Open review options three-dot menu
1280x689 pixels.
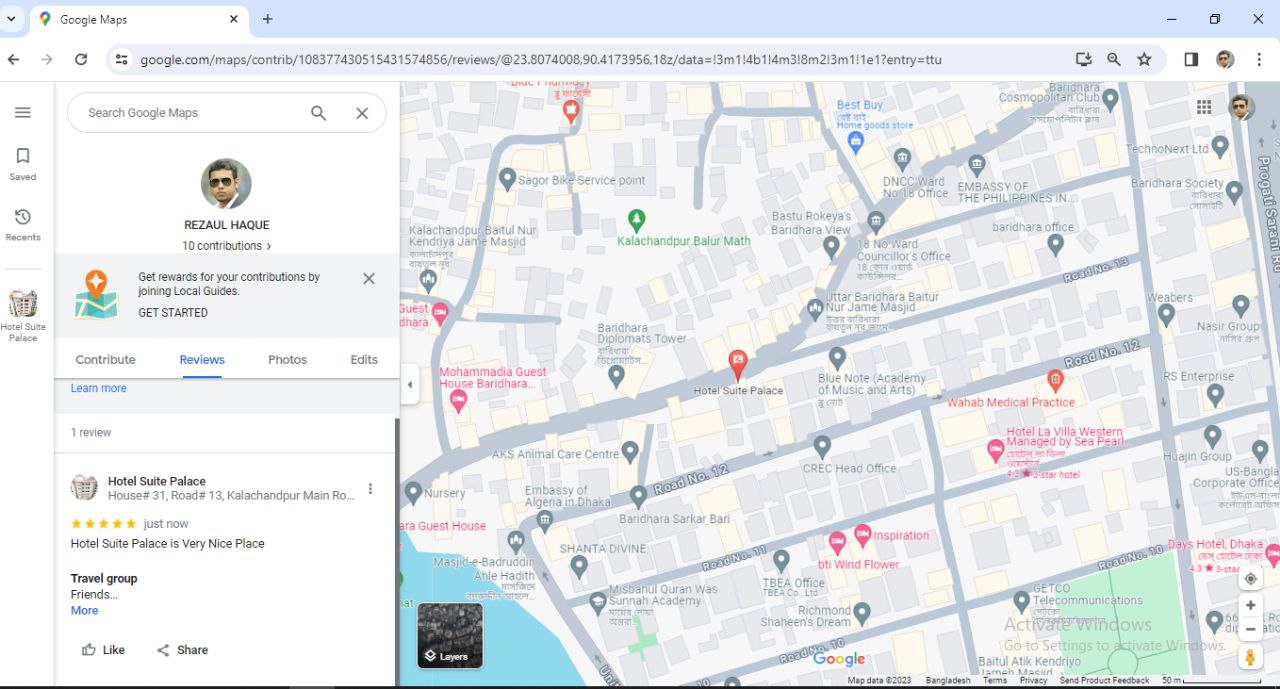pyautogui.click(x=370, y=489)
